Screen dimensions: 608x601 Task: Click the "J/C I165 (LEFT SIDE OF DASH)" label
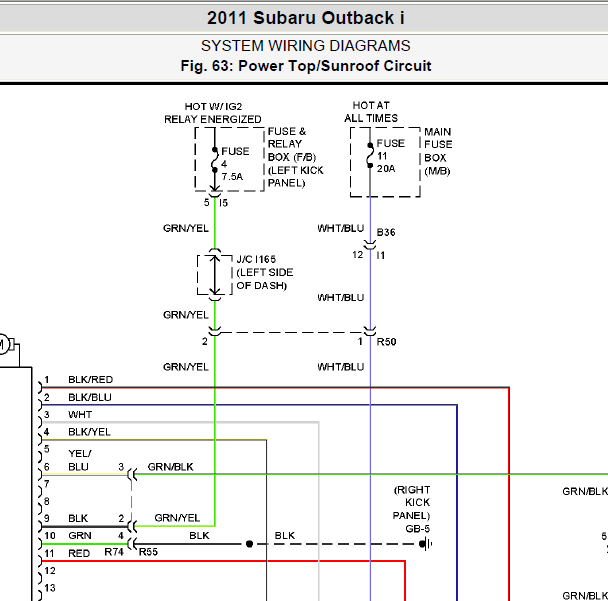point(265,272)
